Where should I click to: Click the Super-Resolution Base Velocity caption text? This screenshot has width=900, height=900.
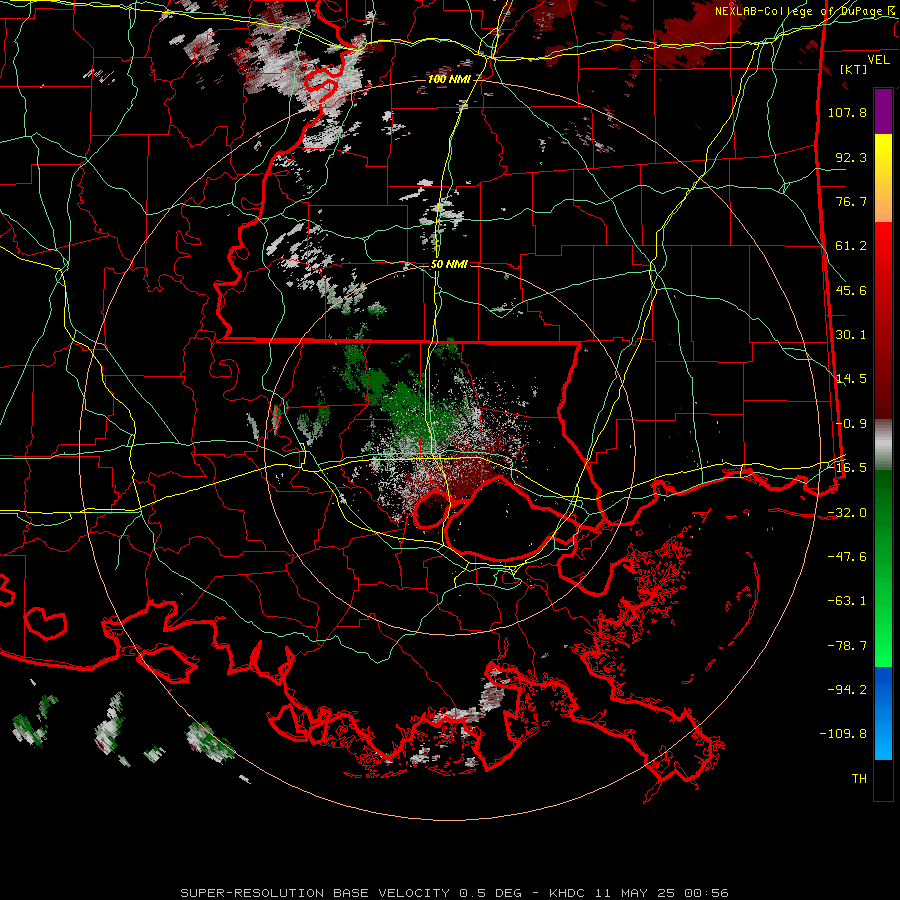tap(454, 893)
